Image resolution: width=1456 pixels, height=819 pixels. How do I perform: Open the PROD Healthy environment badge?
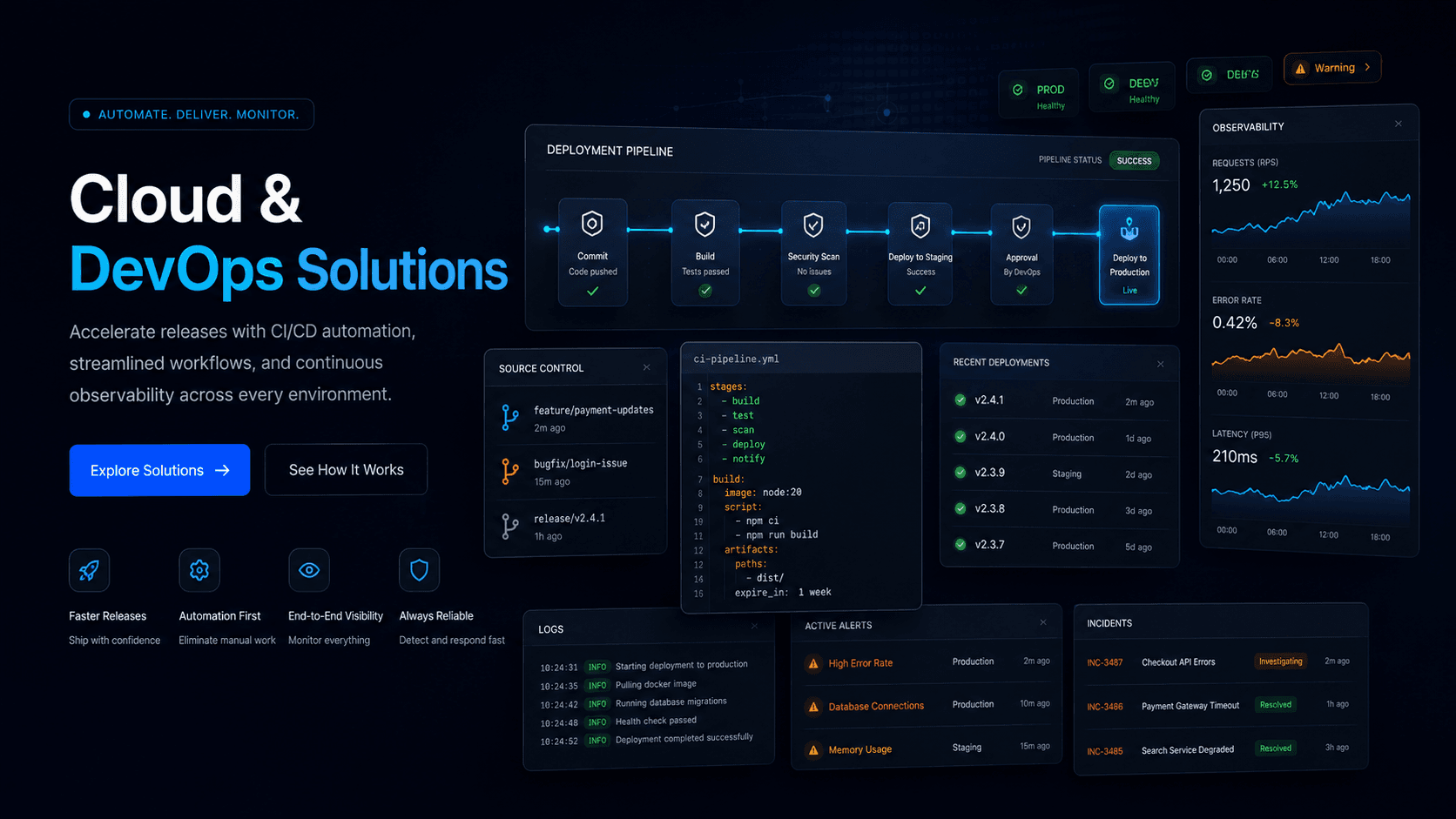(x=1040, y=96)
